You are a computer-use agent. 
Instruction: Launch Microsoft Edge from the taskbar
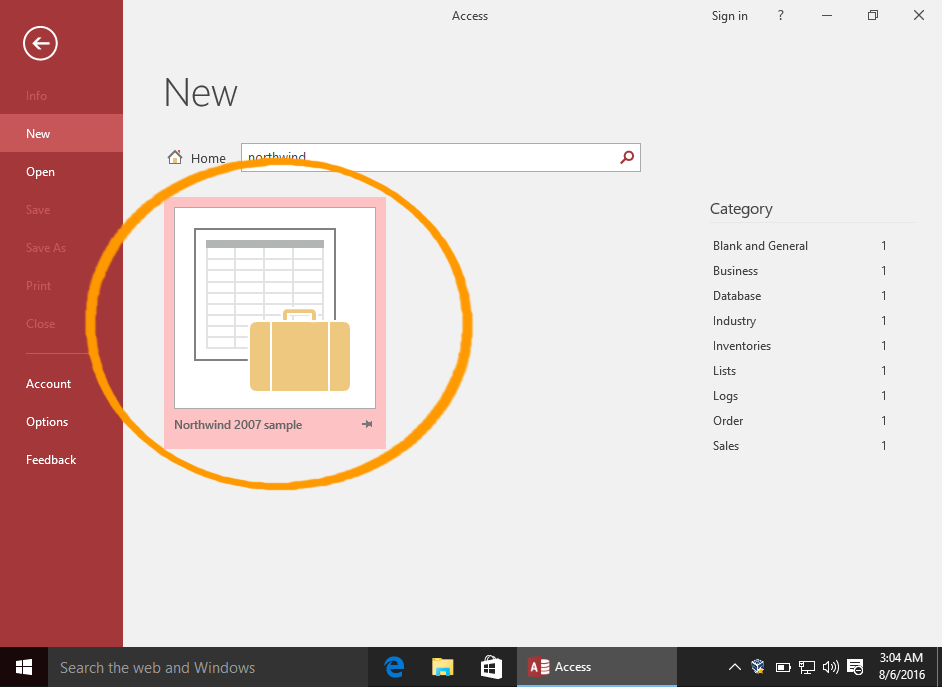[394, 667]
